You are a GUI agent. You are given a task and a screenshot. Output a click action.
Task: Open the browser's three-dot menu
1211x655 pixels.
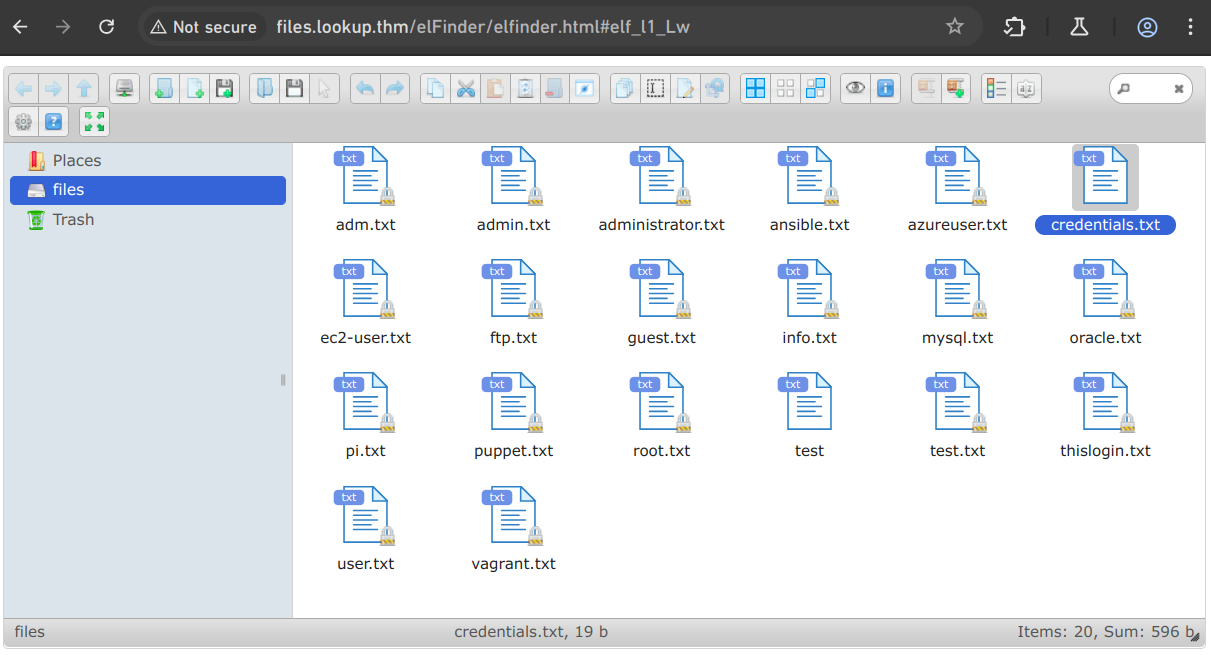1189,27
